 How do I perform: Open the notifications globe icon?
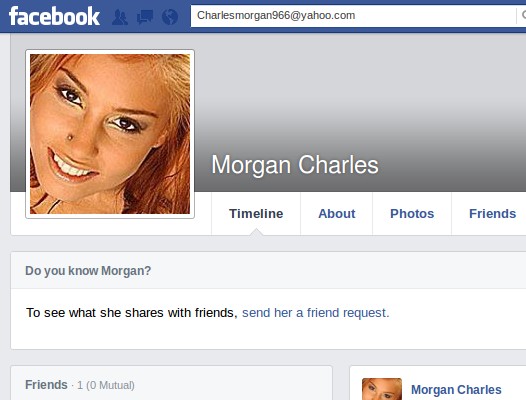tap(170, 16)
